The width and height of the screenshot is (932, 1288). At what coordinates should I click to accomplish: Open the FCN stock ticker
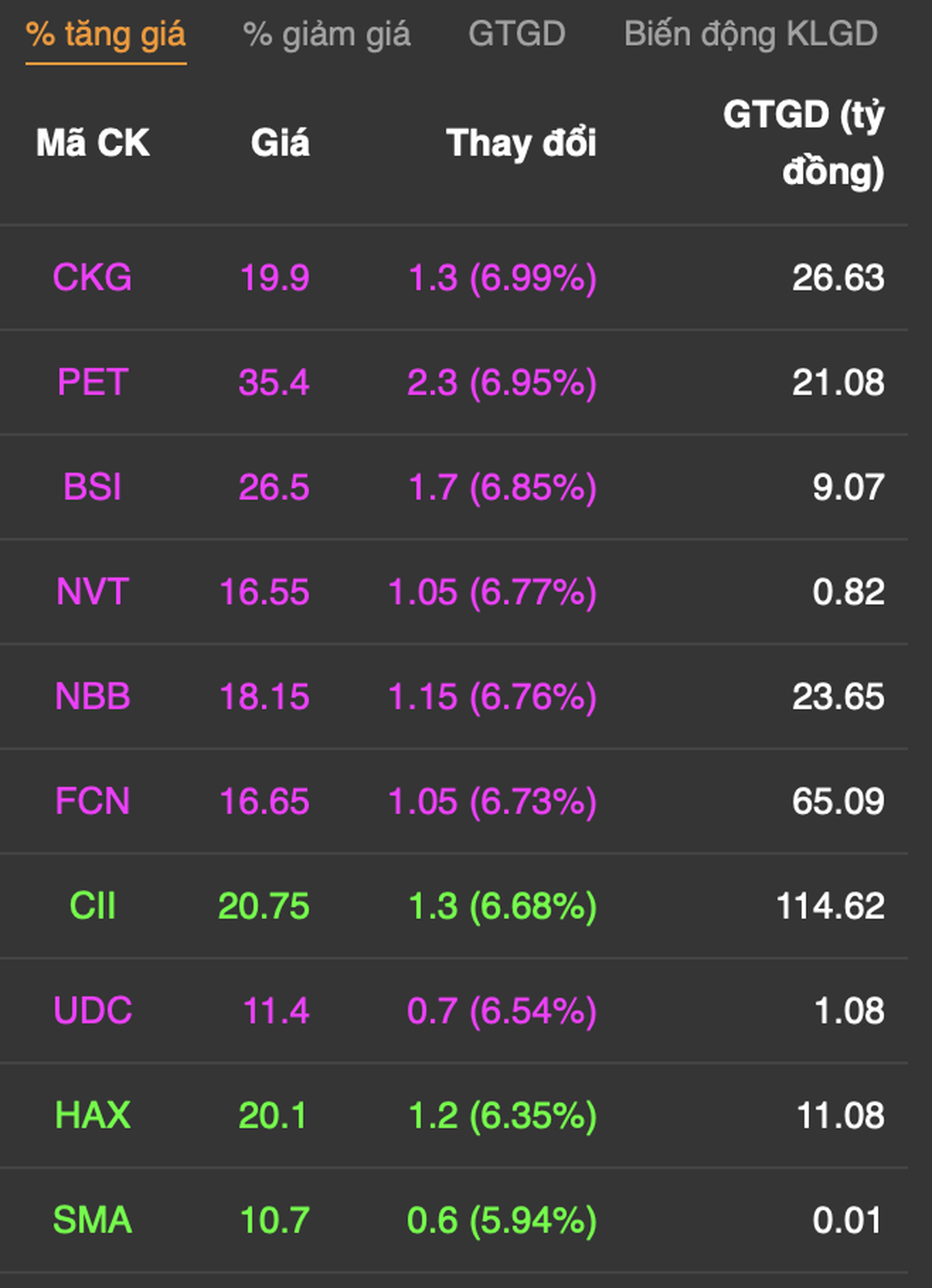click(x=92, y=802)
